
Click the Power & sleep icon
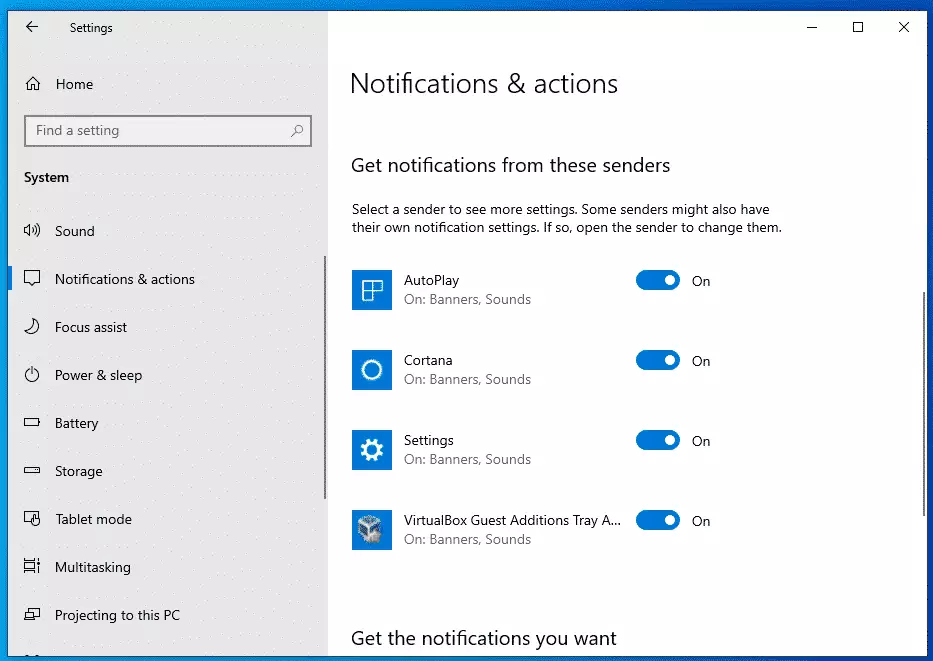[32, 375]
